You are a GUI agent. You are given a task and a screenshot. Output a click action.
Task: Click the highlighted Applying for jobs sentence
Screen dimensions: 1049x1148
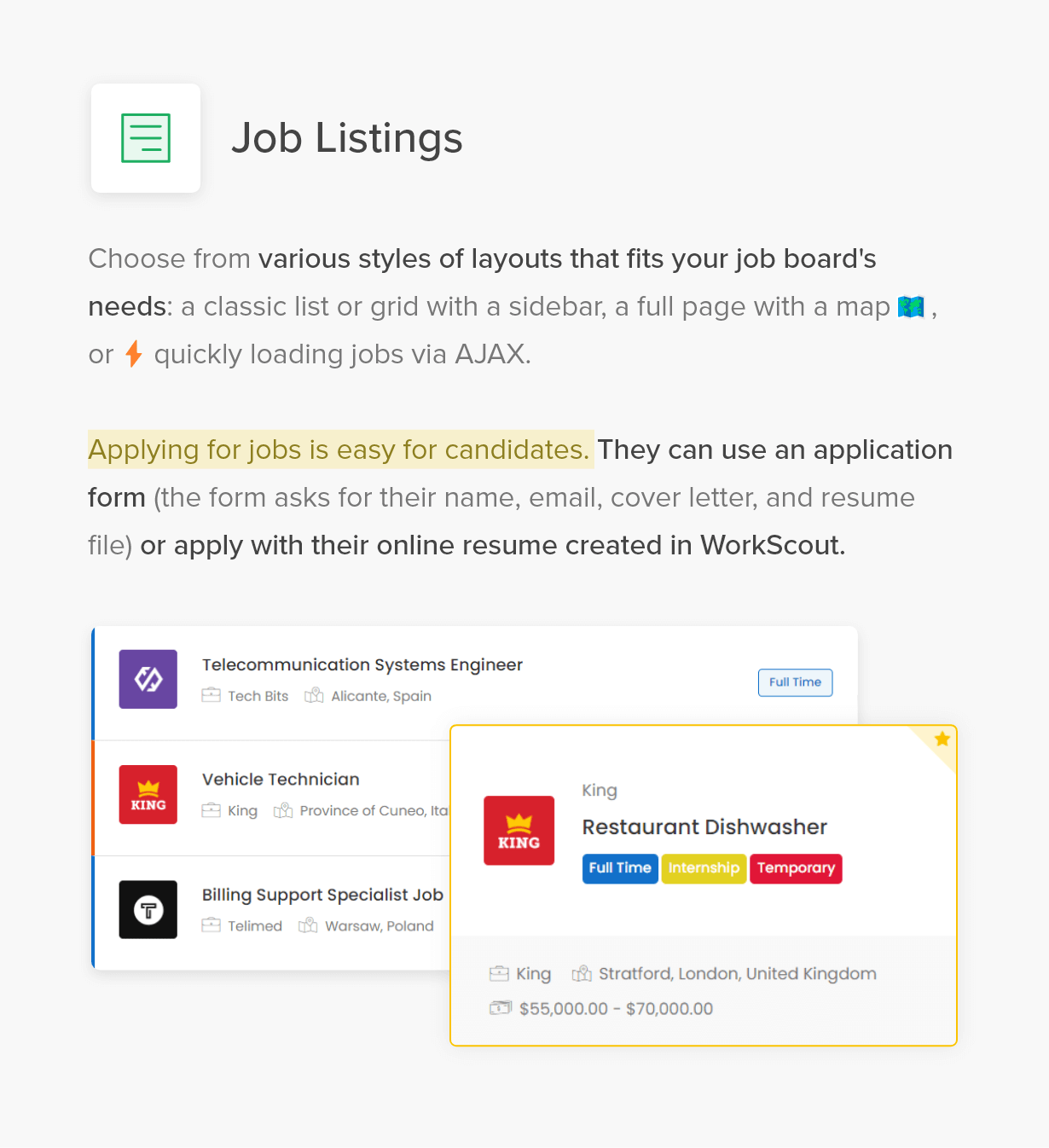[x=339, y=449]
